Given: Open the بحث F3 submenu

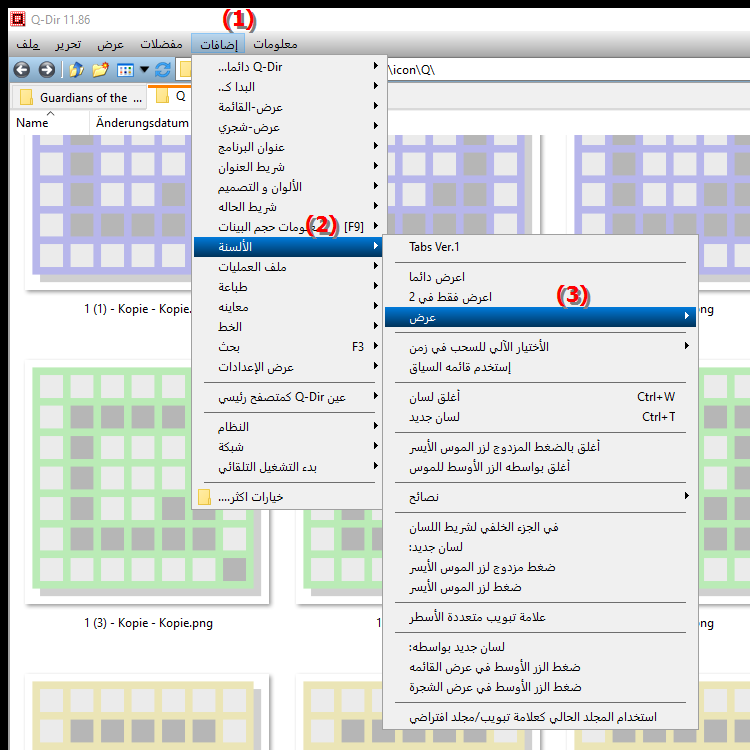Looking at the screenshot, I should [288, 347].
